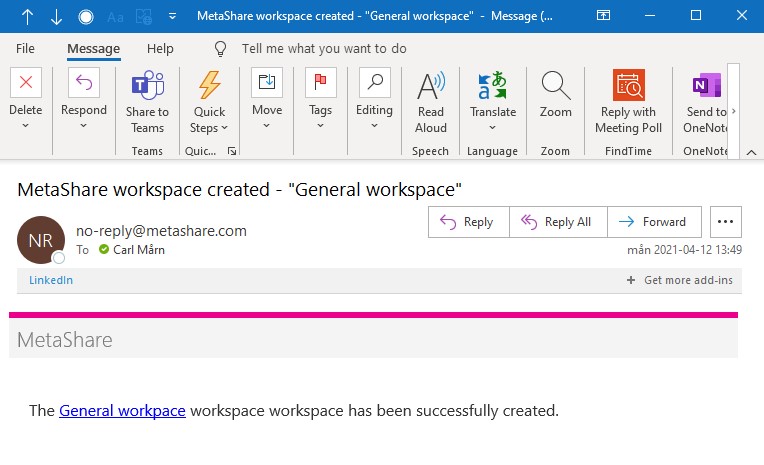This screenshot has width=764, height=465.
Task: Expand the Editing dropdown chevron
Action: [374, 126]
